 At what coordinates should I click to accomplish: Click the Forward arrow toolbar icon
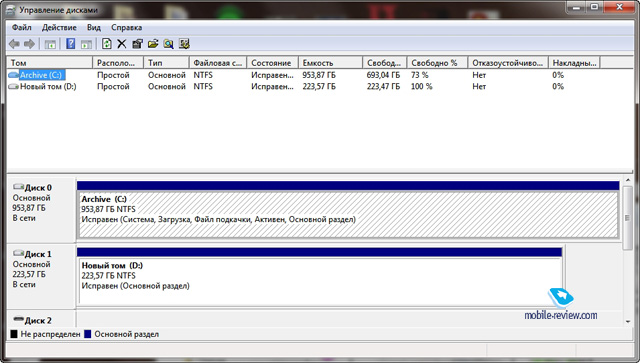tap(29, 44)
